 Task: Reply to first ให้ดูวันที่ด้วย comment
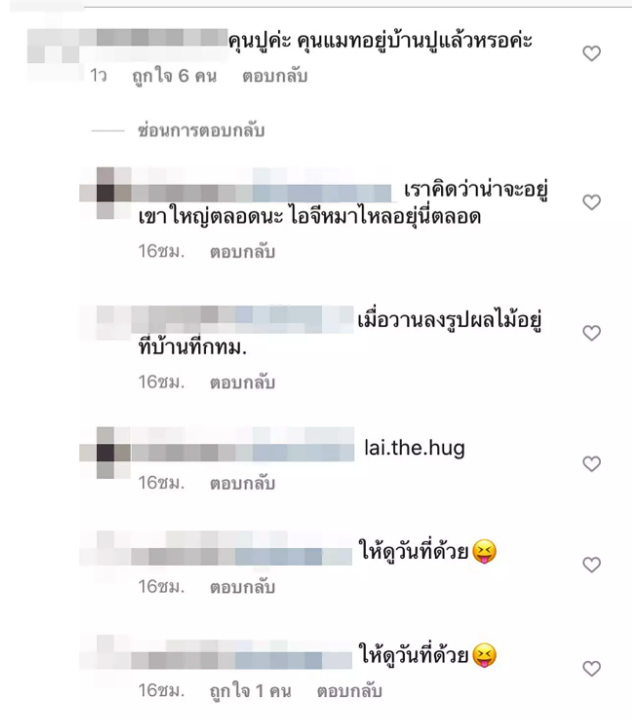pyautogui.click(x=243, y=587)
